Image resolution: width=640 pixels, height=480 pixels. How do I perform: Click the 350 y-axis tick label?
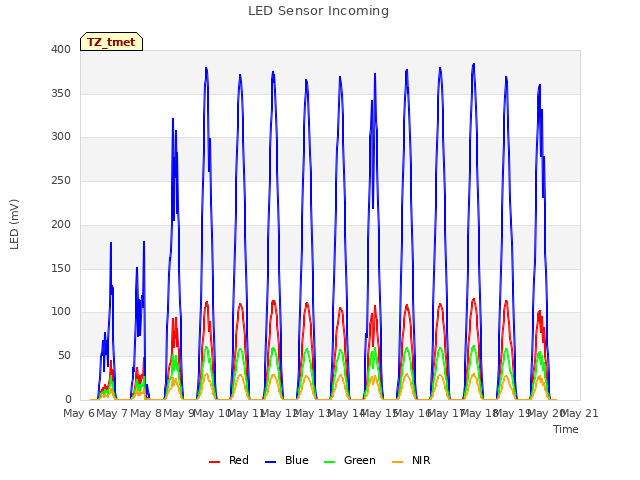point(61,93)
